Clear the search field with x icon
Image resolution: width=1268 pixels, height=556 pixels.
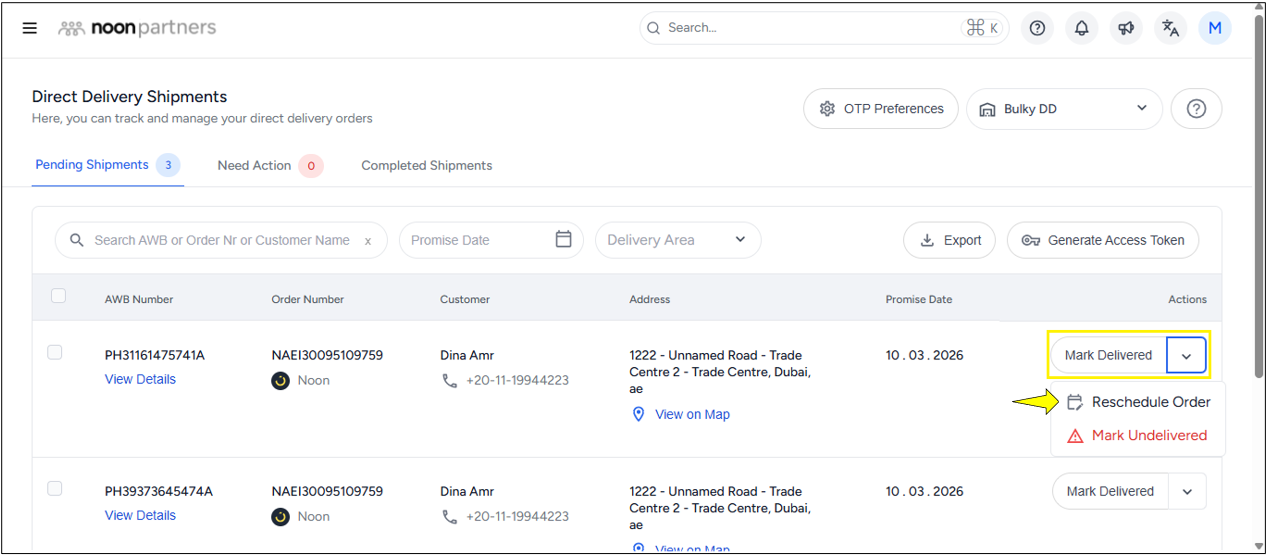(x=368, y=241)
